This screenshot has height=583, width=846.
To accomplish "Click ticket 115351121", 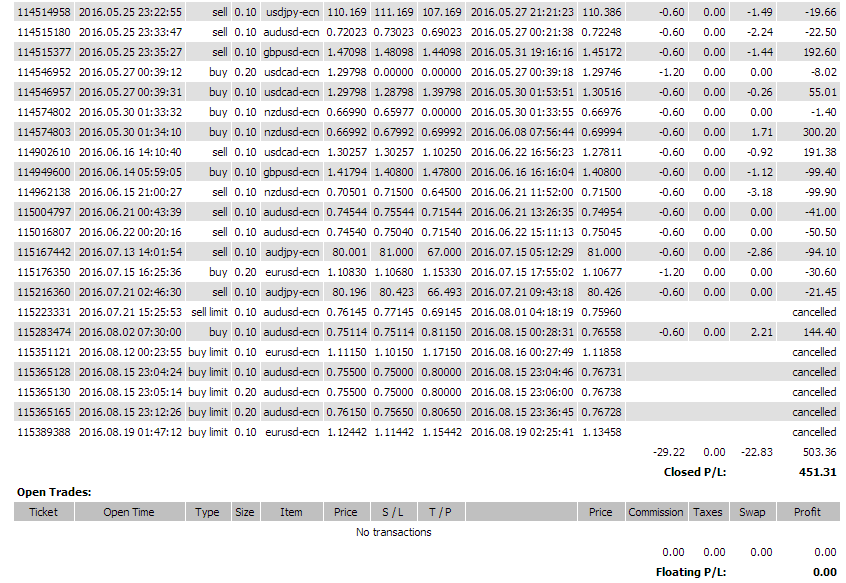I will click(44, 352).
